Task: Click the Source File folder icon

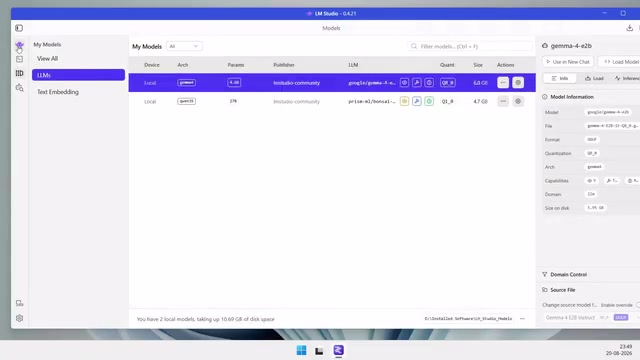Action: click(544, 290)
